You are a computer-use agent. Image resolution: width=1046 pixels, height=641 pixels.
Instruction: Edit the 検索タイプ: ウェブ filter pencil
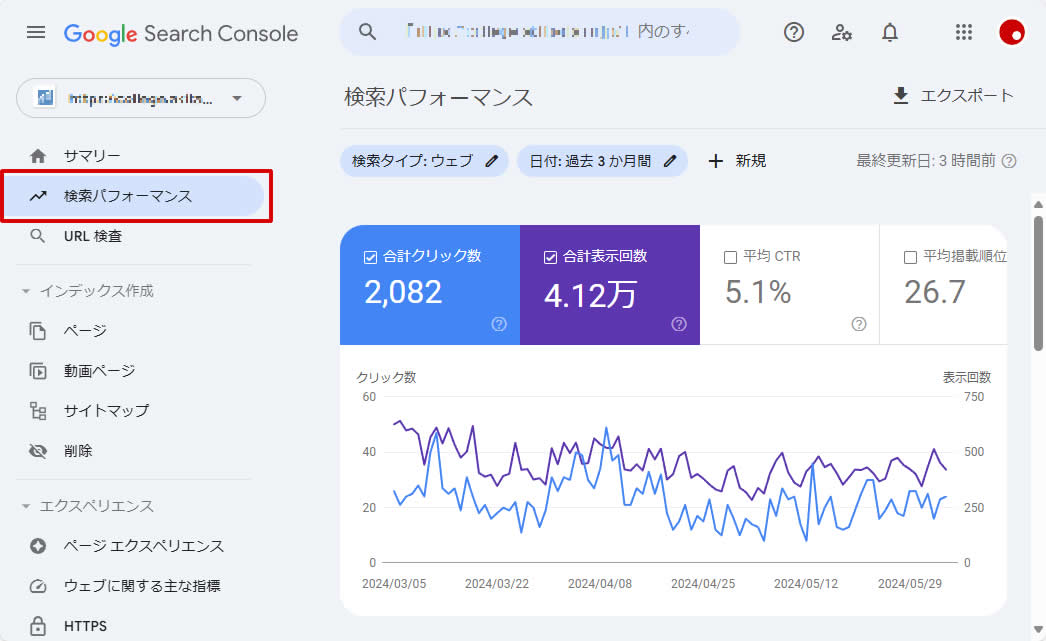[491, 161]
